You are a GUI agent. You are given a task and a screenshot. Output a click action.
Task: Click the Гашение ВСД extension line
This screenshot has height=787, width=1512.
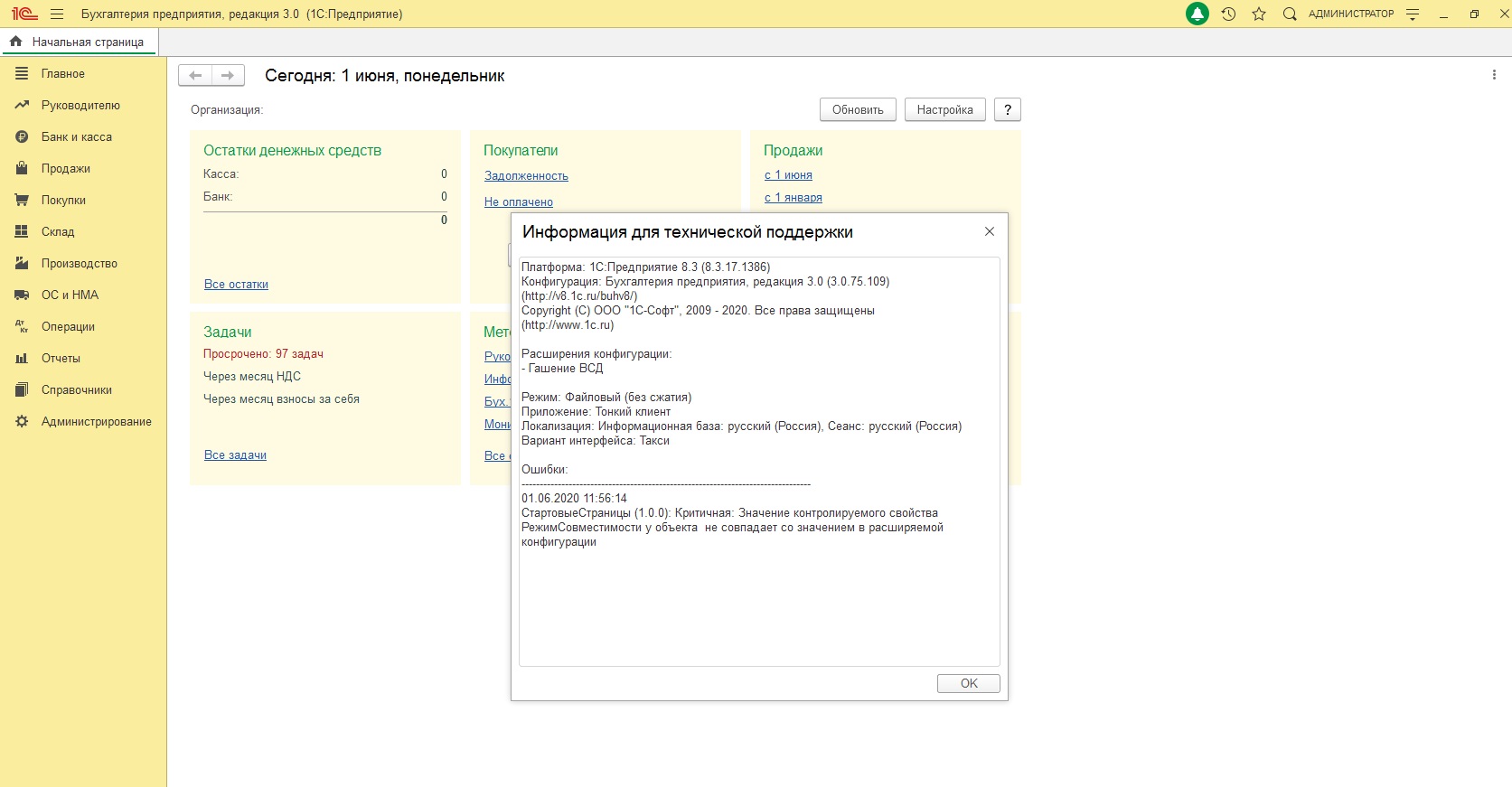pos(562,368)
